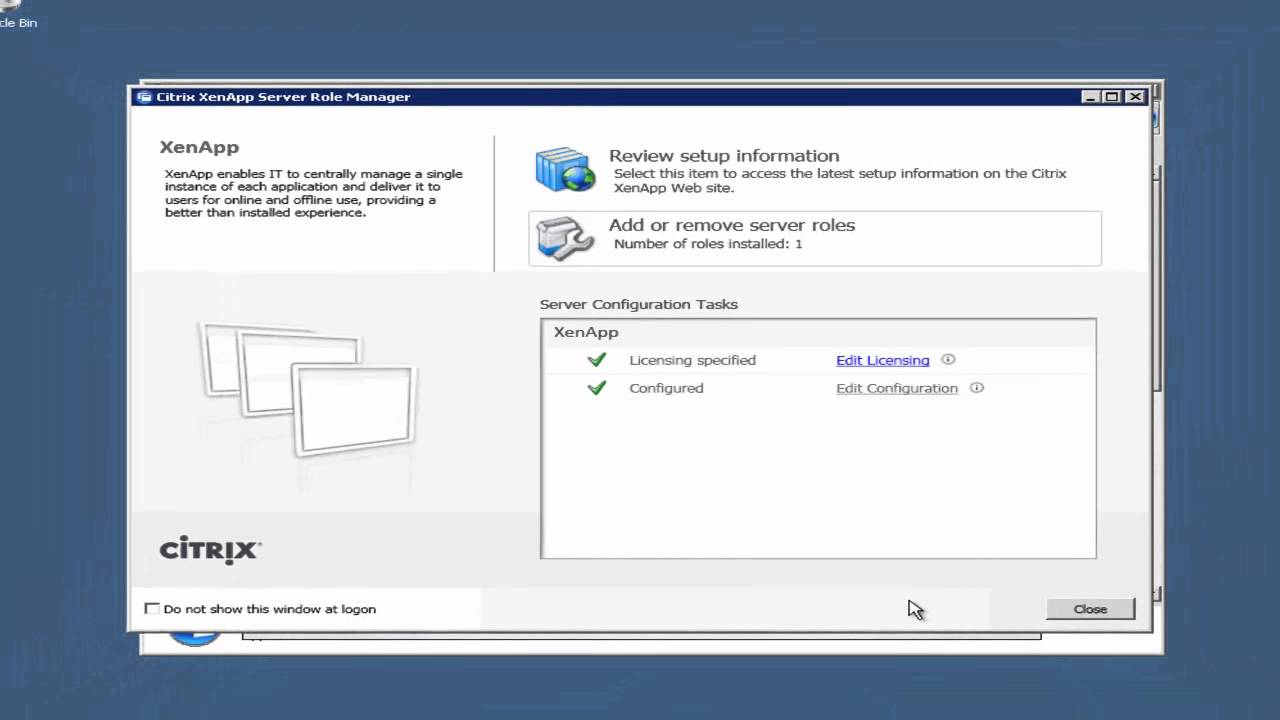Click the Citrix logo
Screen dimensions: 1280x720
pos(210,550)
